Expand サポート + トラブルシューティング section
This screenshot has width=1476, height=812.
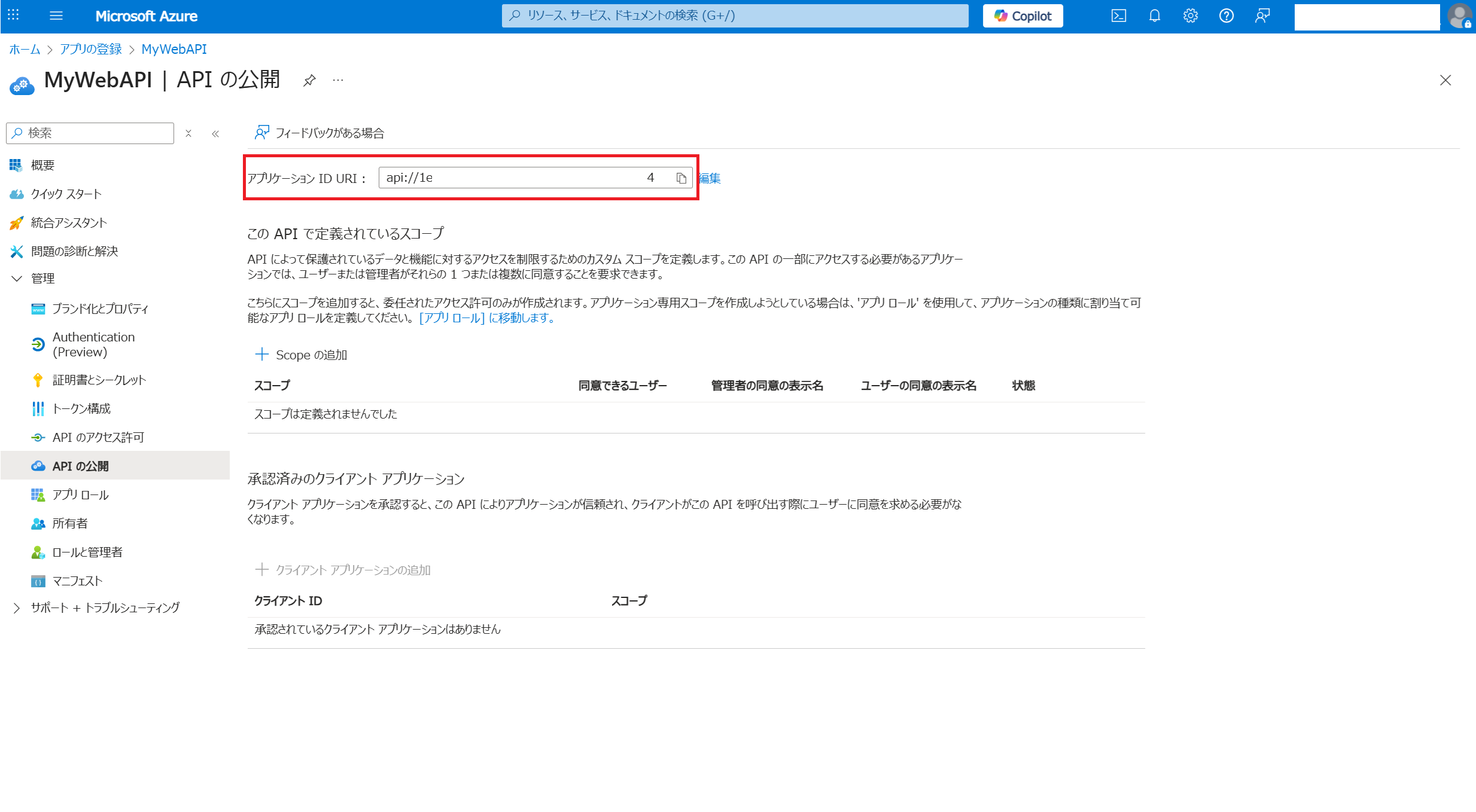[17, 608]
